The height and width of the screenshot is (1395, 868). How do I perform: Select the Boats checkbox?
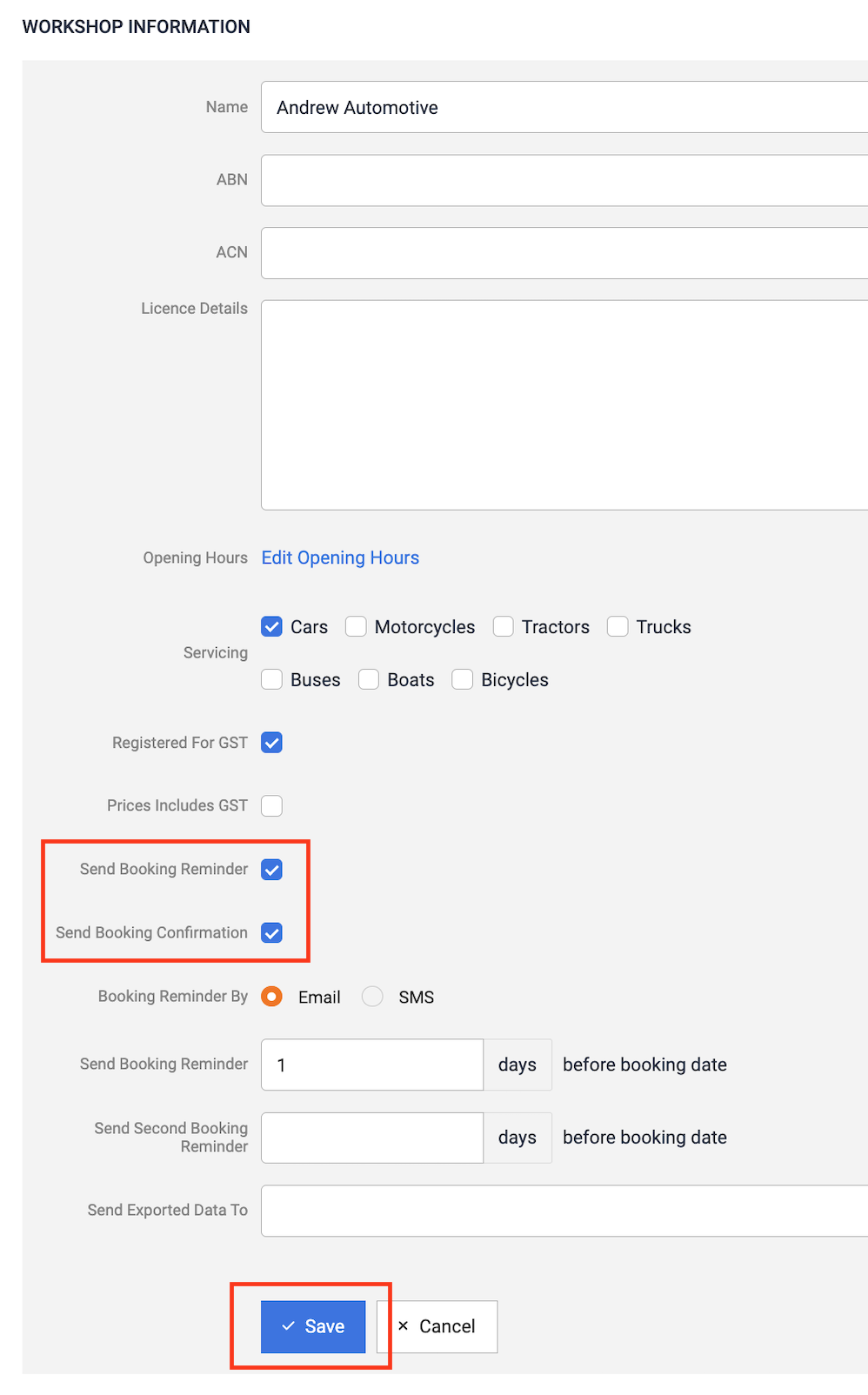[x=369, y=679]
